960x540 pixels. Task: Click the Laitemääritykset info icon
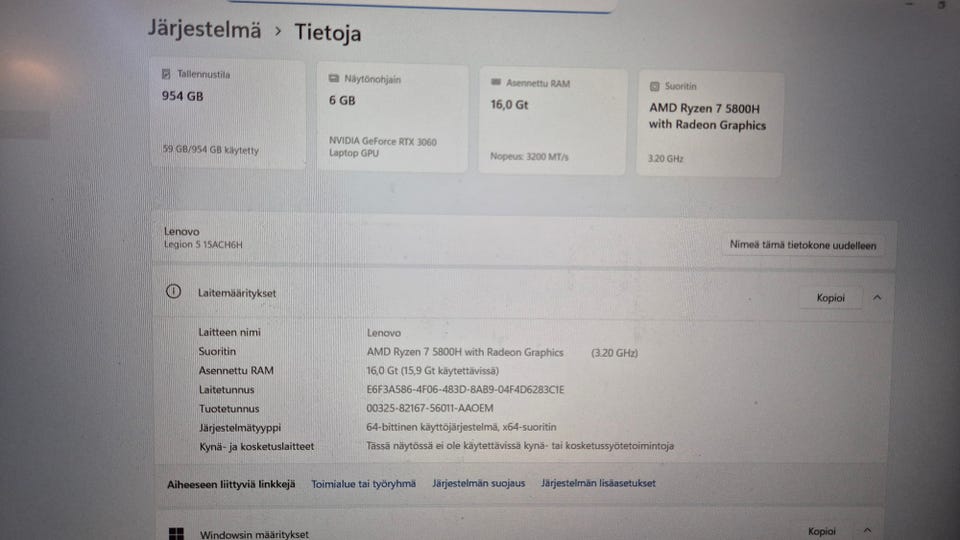click(173, 292)
